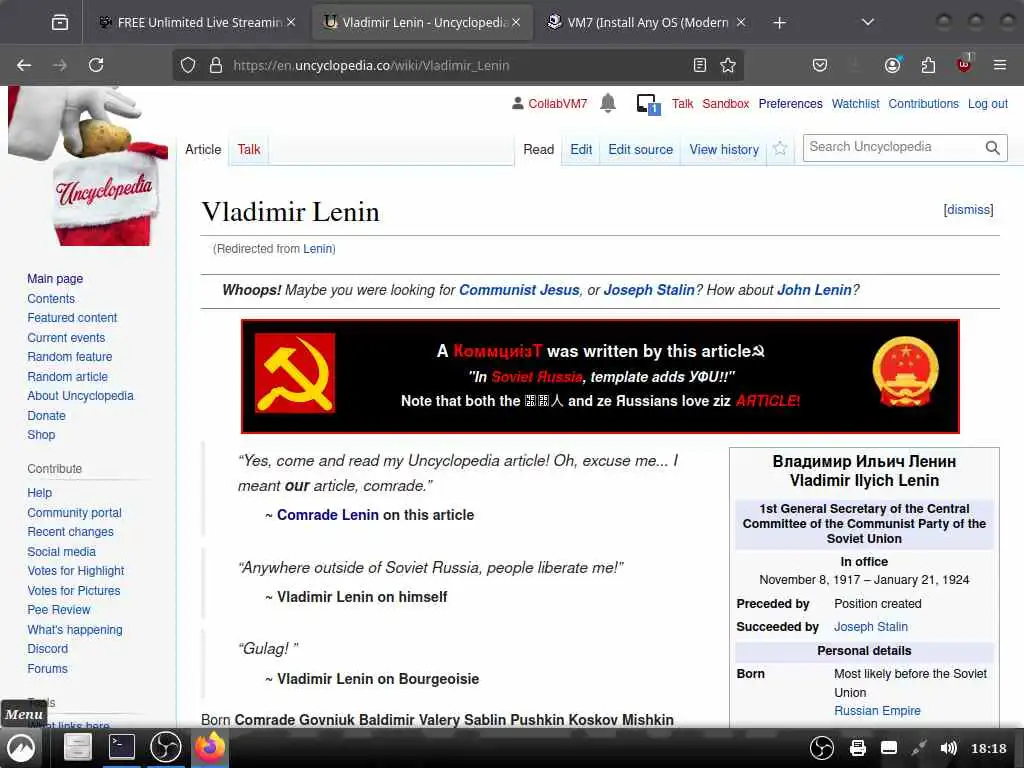Click Log out link
Screen dimensions: 1024x768
(x=987, y=104)
